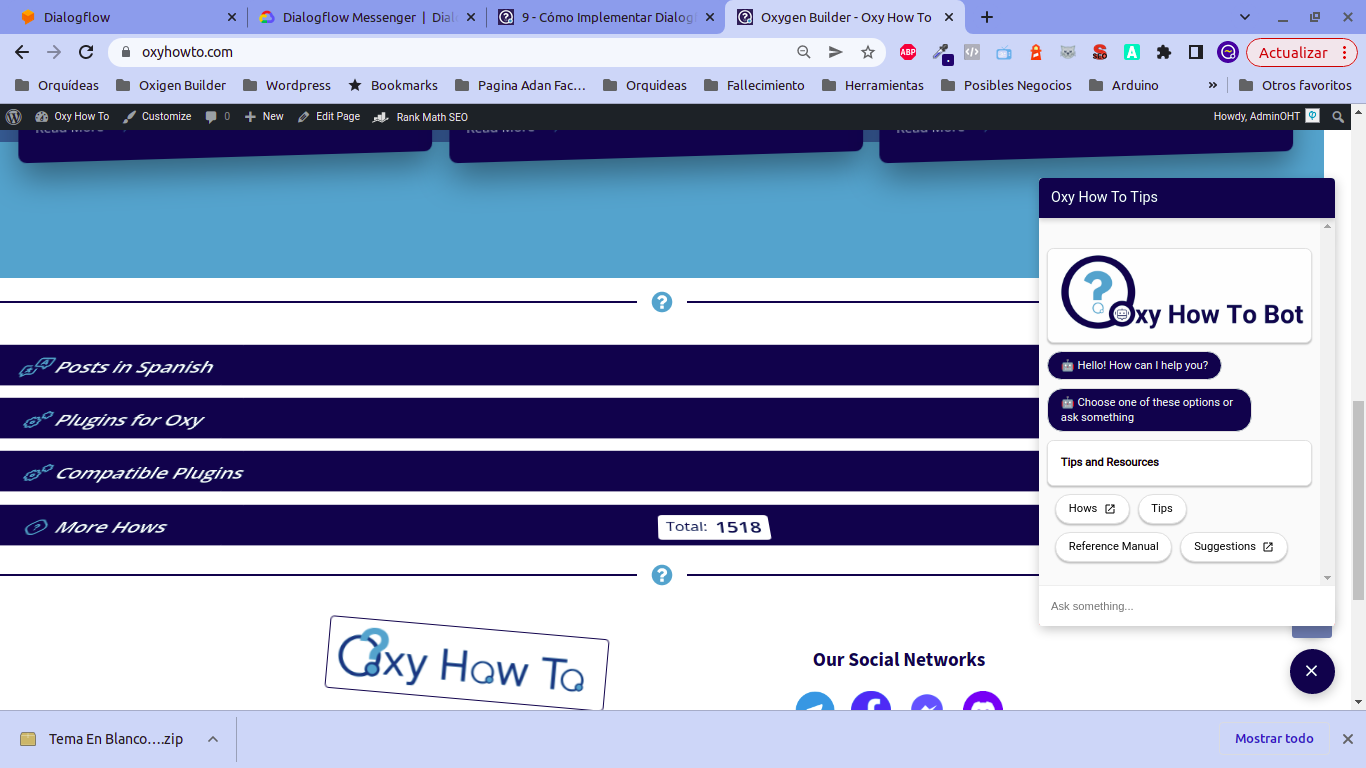Image resolution: width=1366 pixels, height=768 pixels.
Task: View site information lock icon
Action: pyautogui.click(x=126, y=52)
